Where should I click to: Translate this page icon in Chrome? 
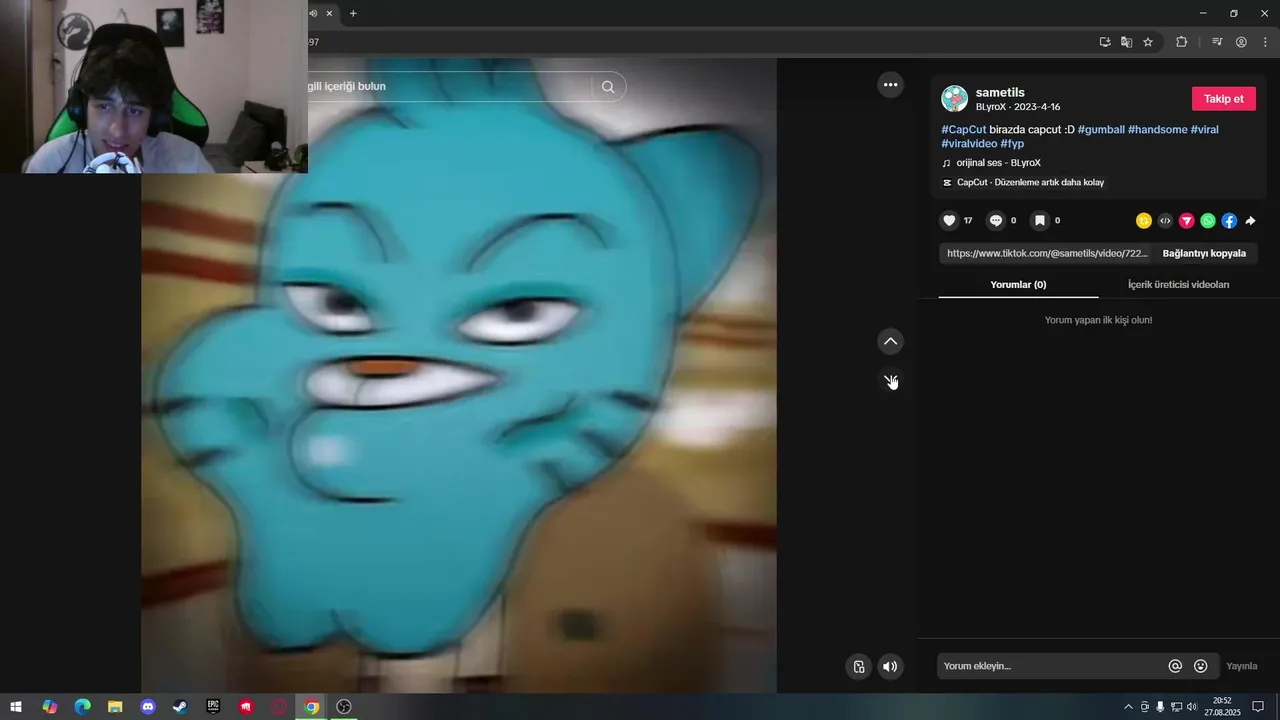click(x=1126, y=42)
